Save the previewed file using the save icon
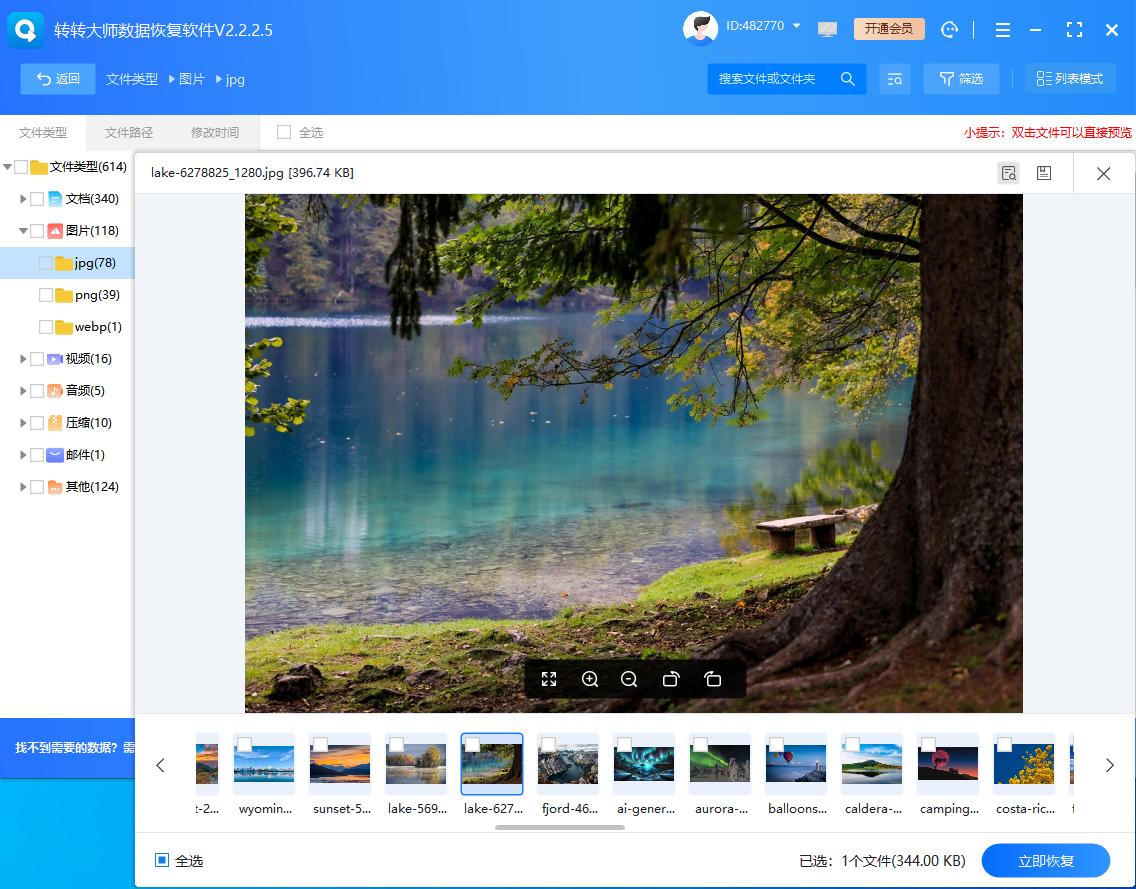1136x889 pixels. point(1044,172)
